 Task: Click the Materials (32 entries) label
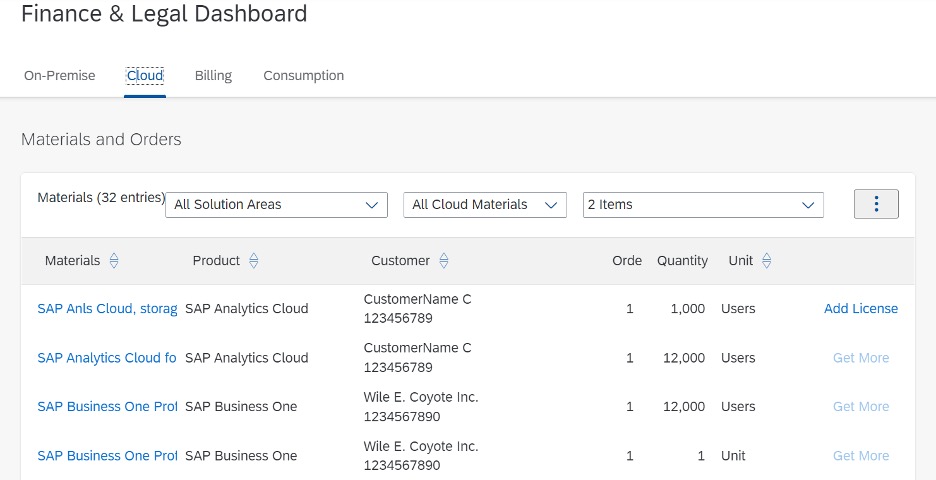(101, 198)
